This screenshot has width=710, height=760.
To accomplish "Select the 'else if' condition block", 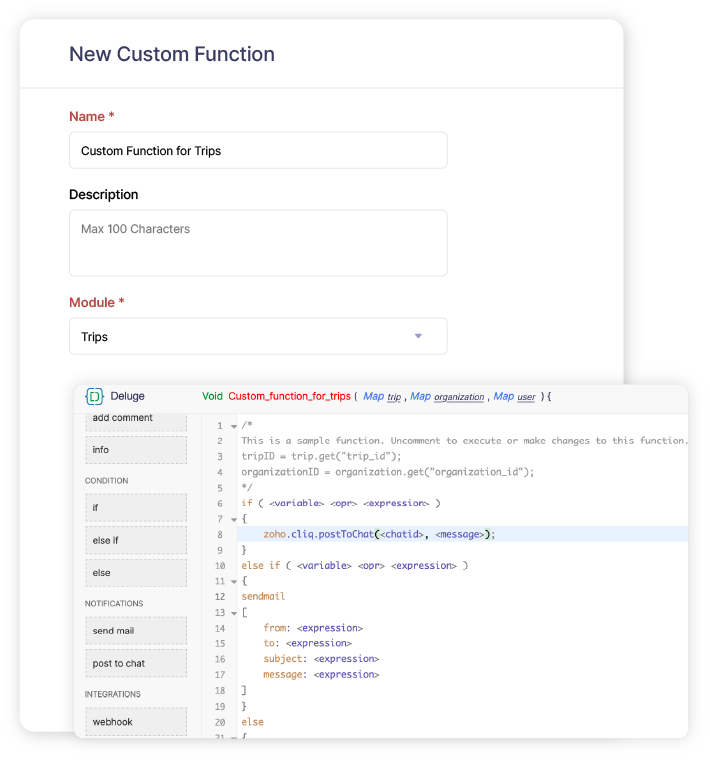I will (136, 540).
